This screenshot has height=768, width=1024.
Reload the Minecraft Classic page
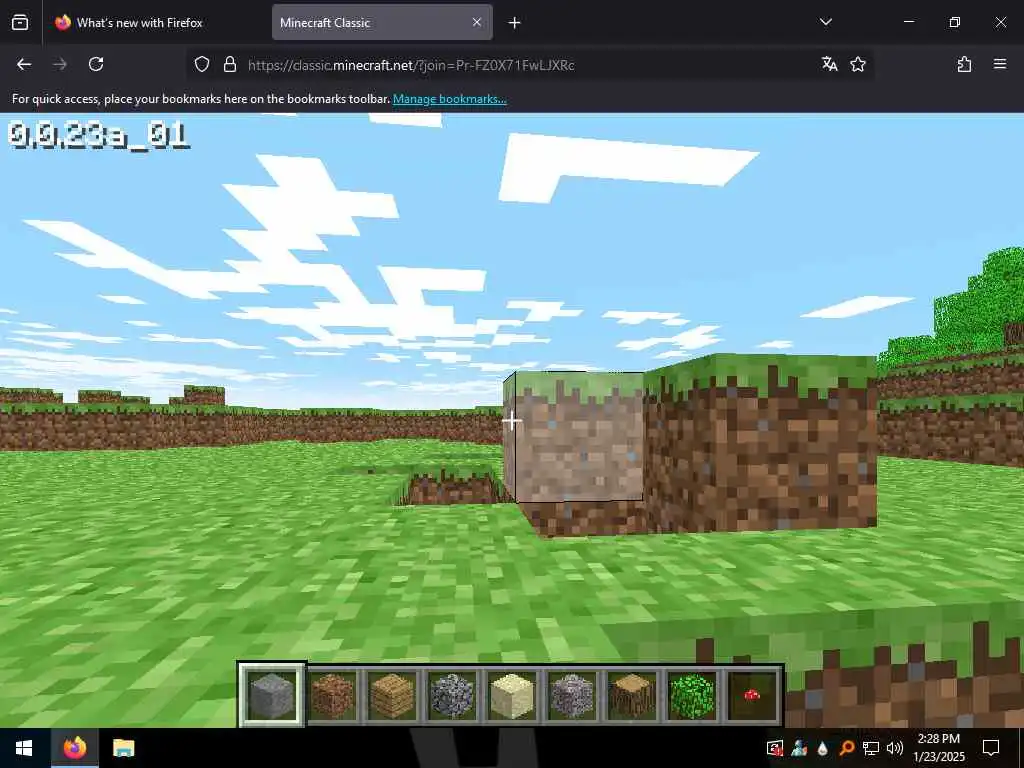(96, 64)
